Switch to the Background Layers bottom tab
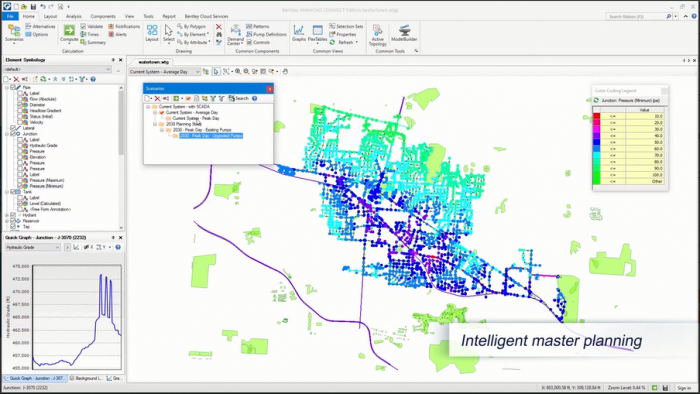 click(x=87, y=378)
